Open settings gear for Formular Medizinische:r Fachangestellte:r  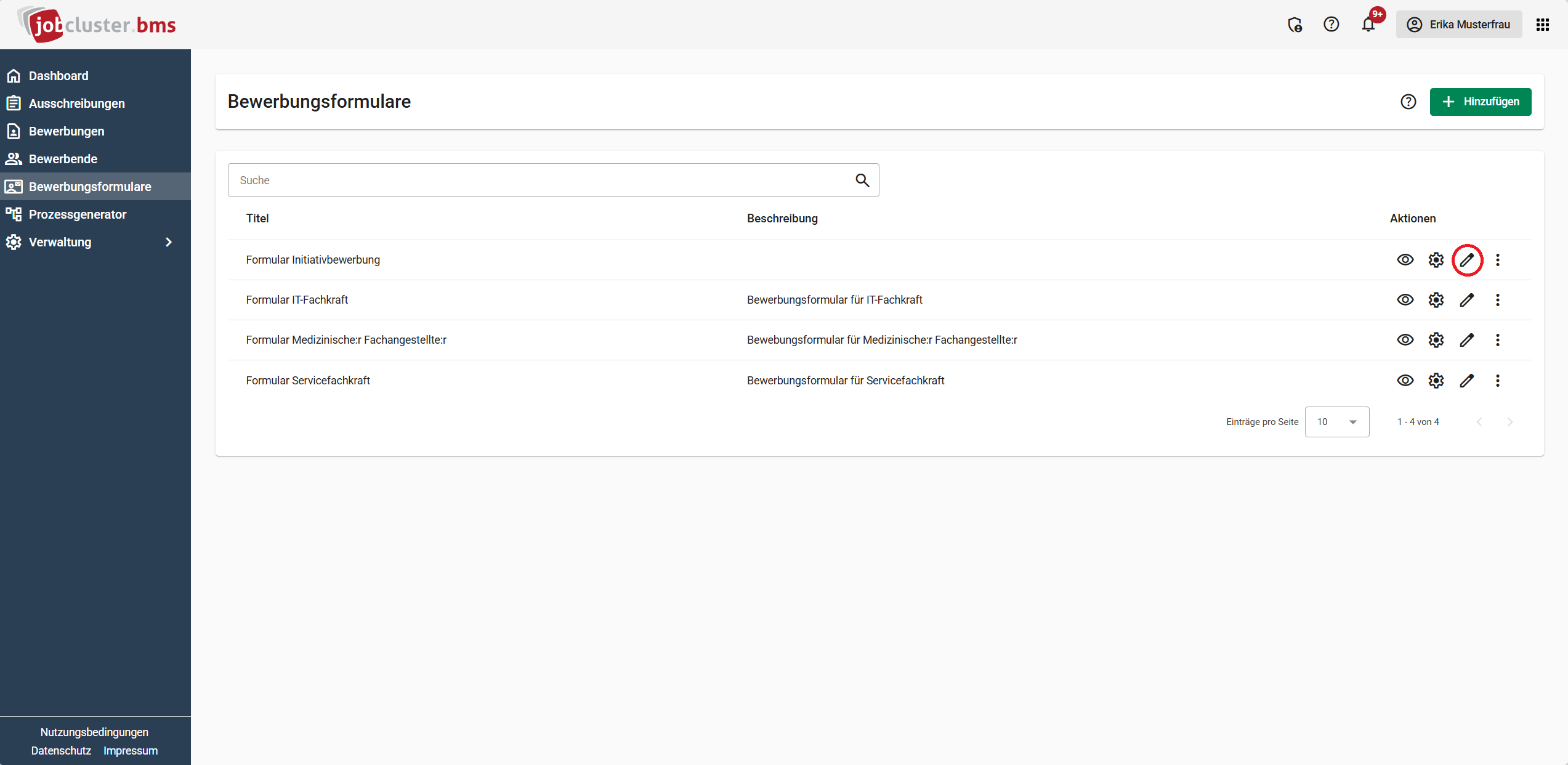tap(1436, 340)
